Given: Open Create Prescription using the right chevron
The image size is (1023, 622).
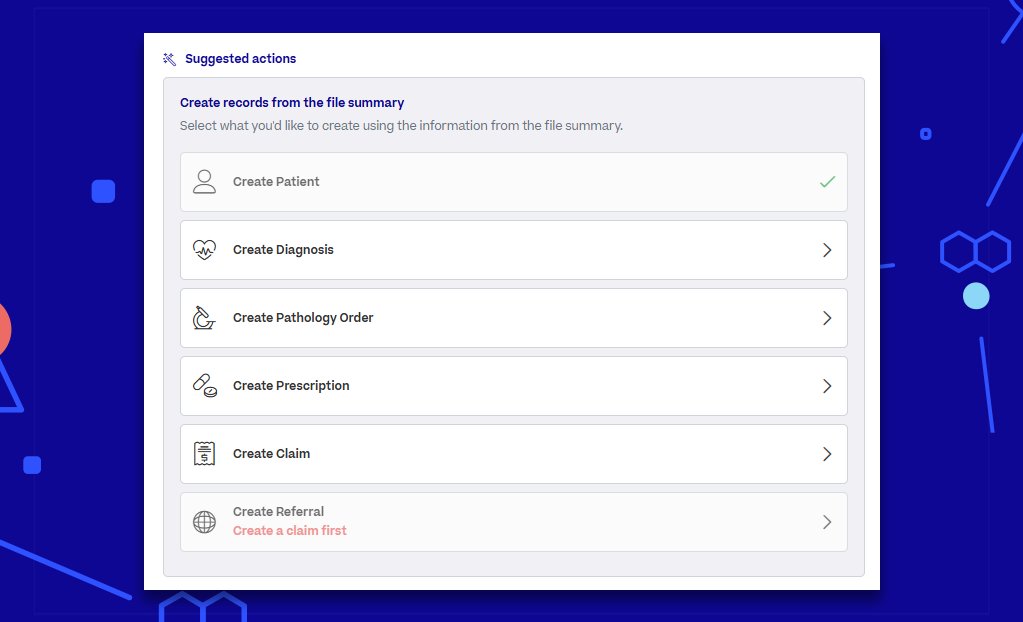Looking at the screenshot, I should [827, 386].
